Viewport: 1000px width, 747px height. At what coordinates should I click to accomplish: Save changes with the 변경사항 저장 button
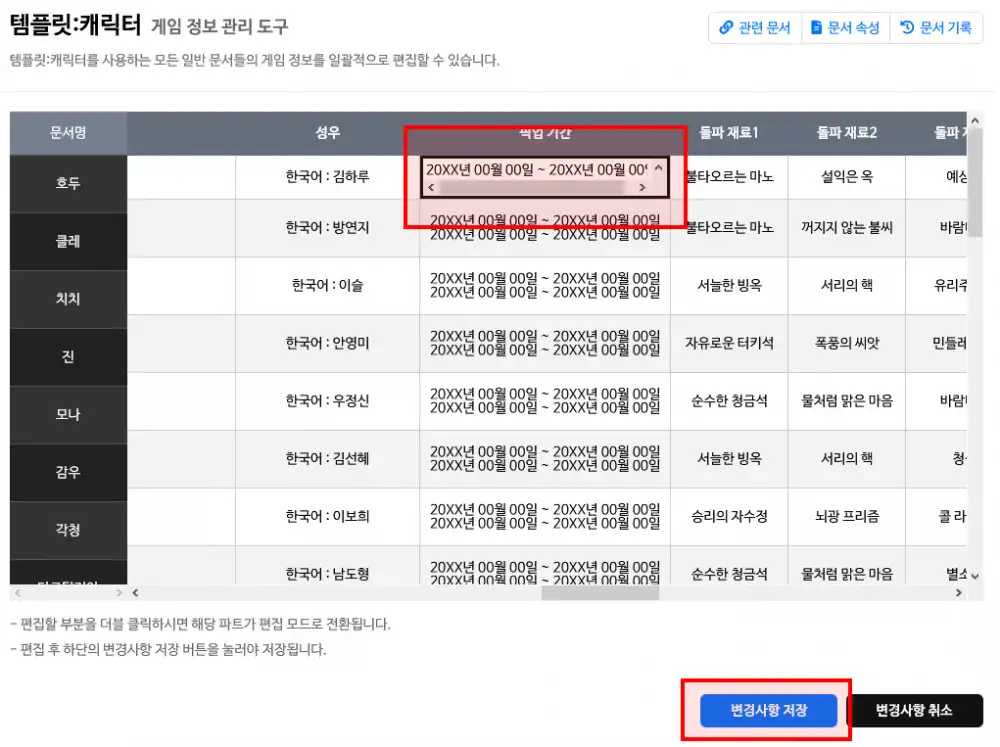coord(768,711)
